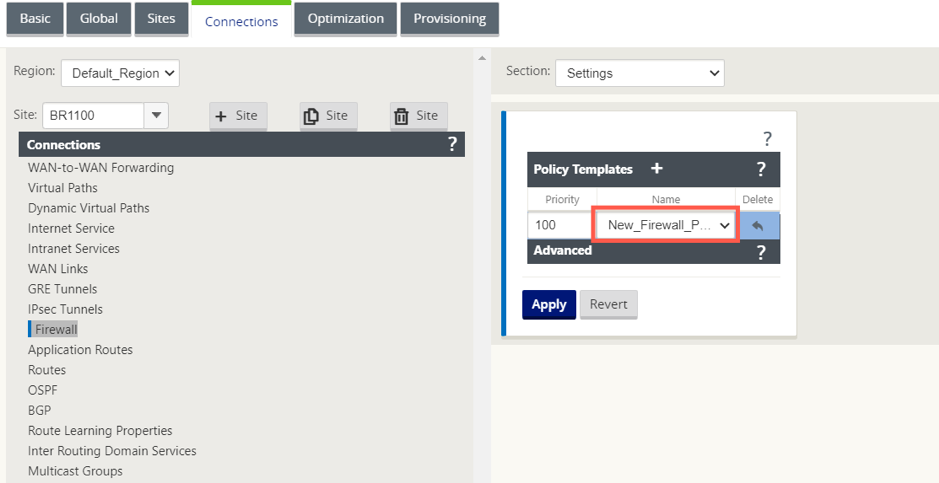Add a new site with plus Site
The width and height of the screenshot is (939, 483).
[x=238, y=116]
